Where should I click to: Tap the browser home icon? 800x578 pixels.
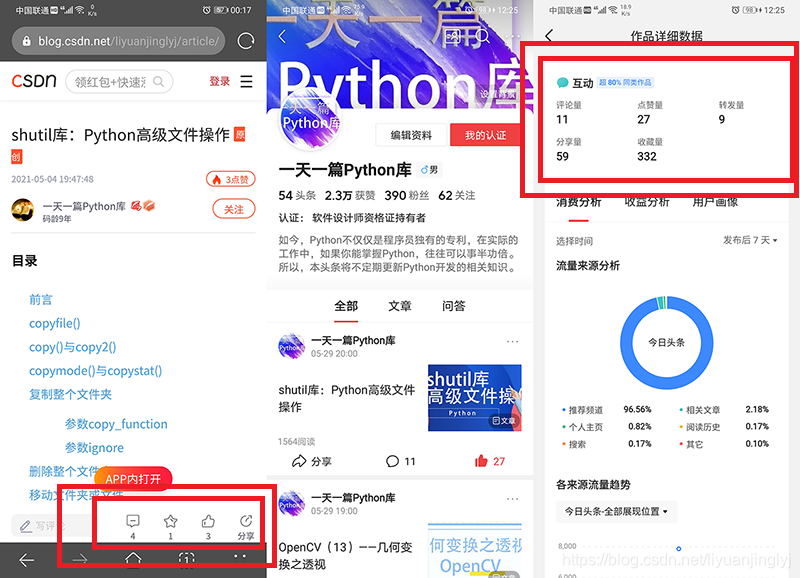[x=133, y=559]
